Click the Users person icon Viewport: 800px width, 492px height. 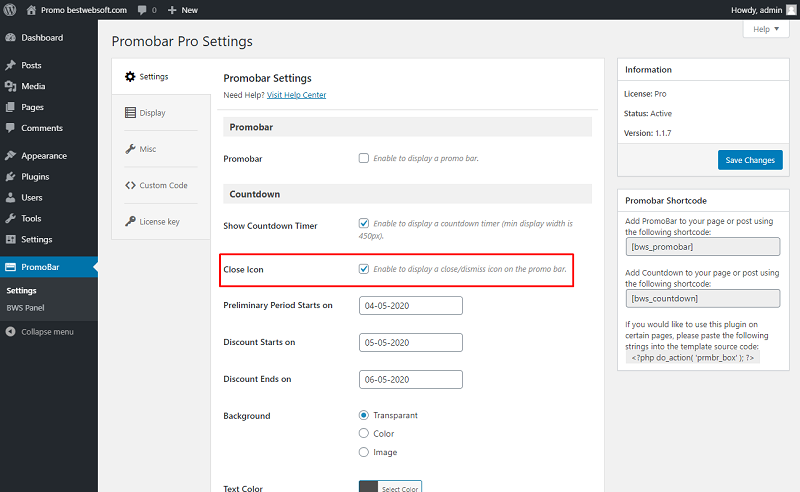pyautogui.click(x=10, y=198)
